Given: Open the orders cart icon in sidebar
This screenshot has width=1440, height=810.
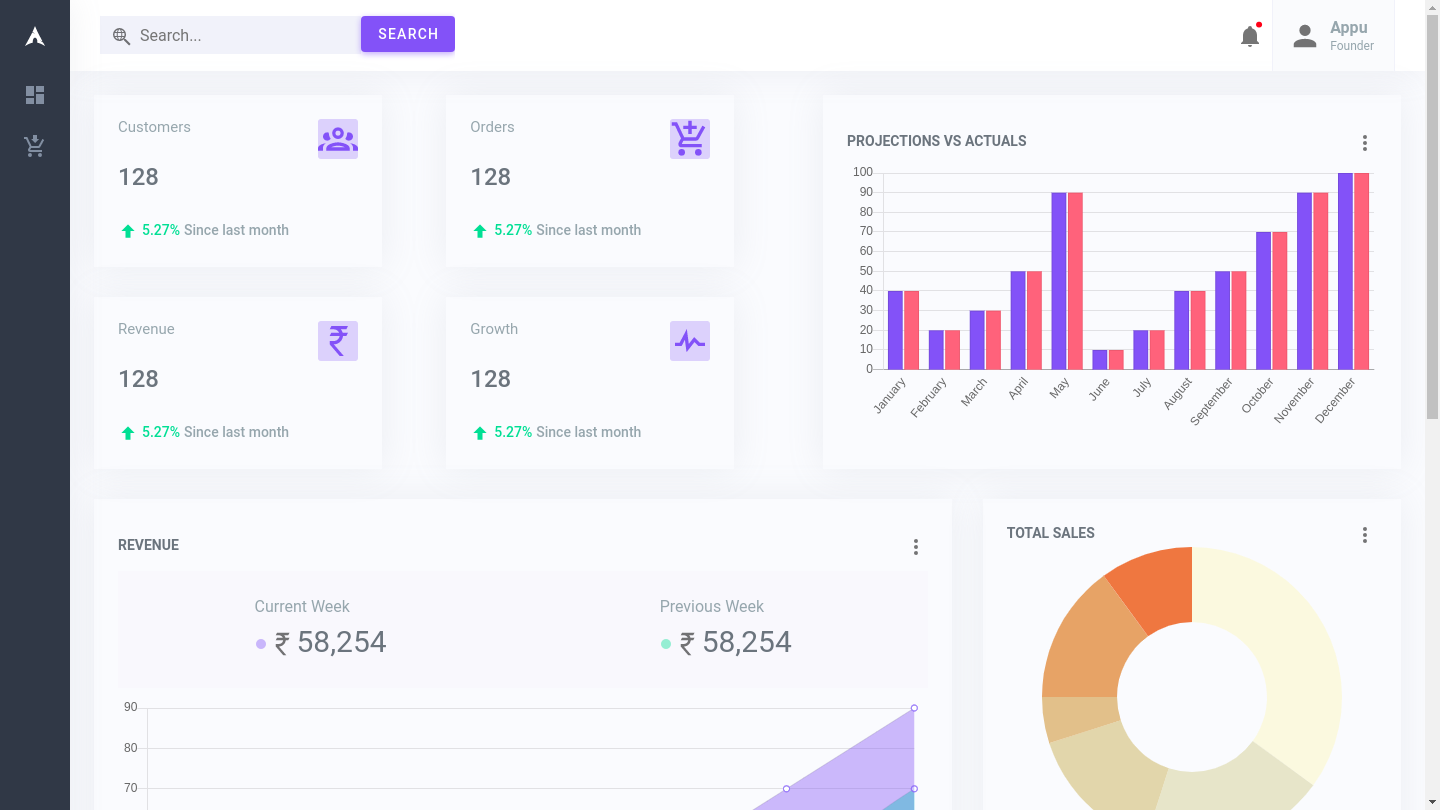Looking at the screenshot, I should point(35,147).
